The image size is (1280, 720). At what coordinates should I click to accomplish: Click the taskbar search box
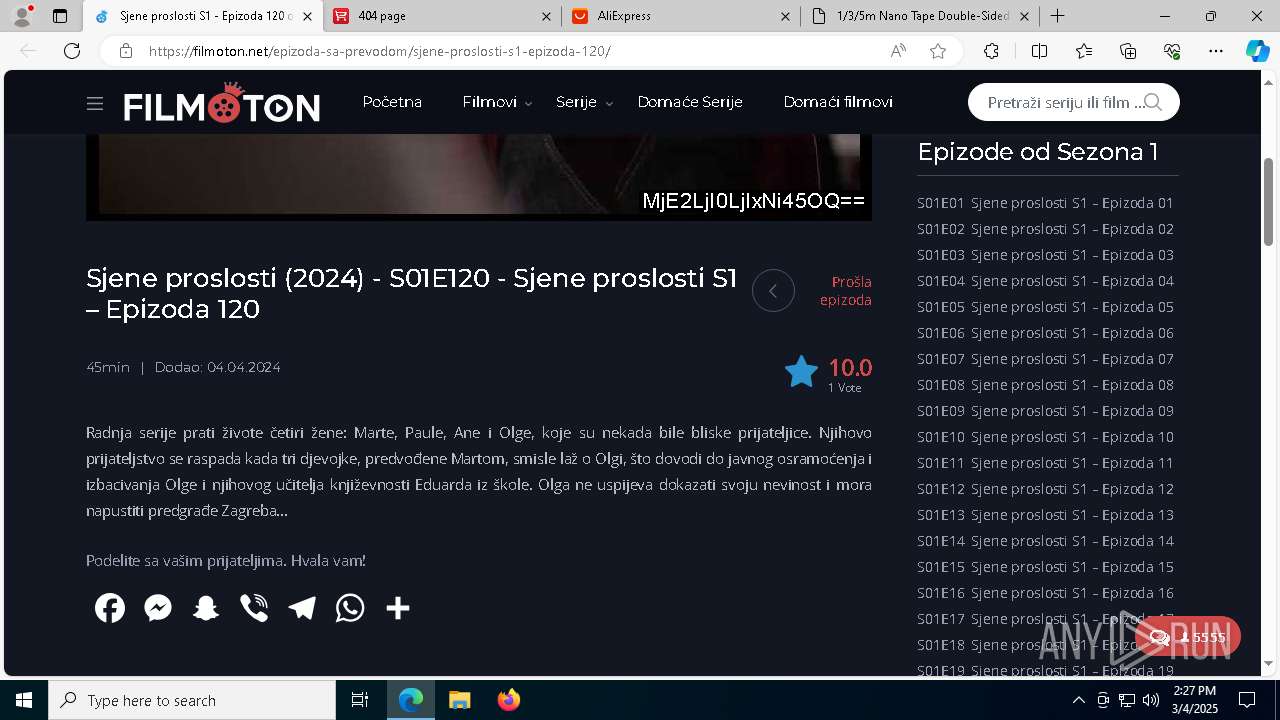192,700
